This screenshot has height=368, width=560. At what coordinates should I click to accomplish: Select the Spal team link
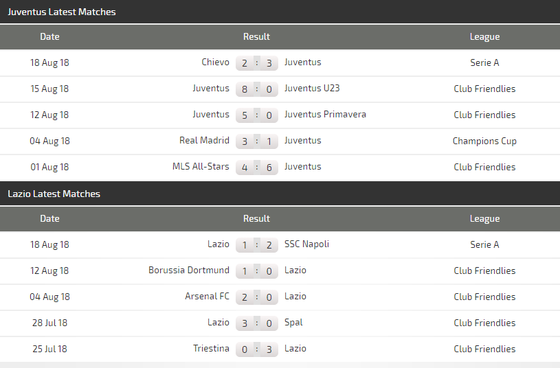click(x=293, y=323)
